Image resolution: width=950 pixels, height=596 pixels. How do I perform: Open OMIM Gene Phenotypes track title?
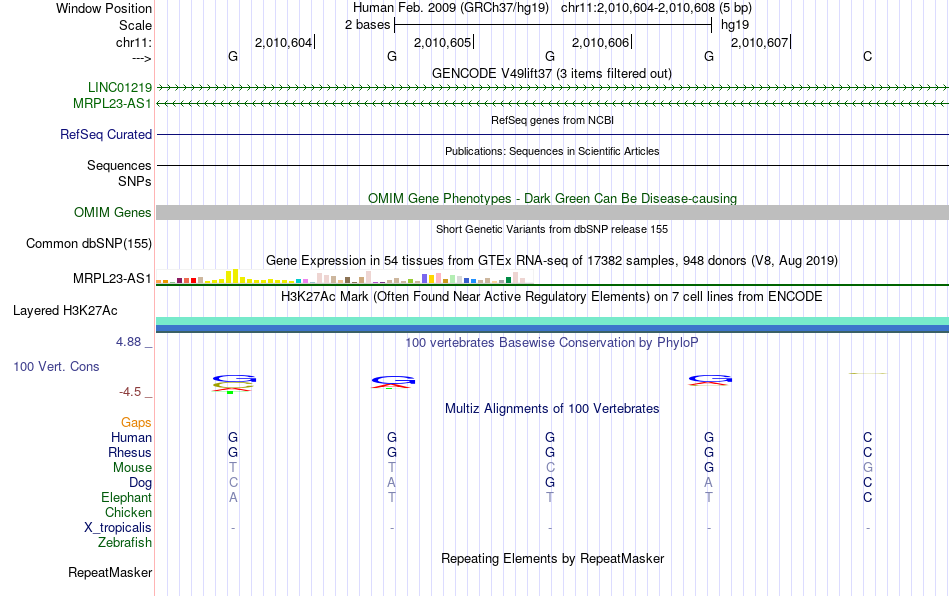[552, 199]
